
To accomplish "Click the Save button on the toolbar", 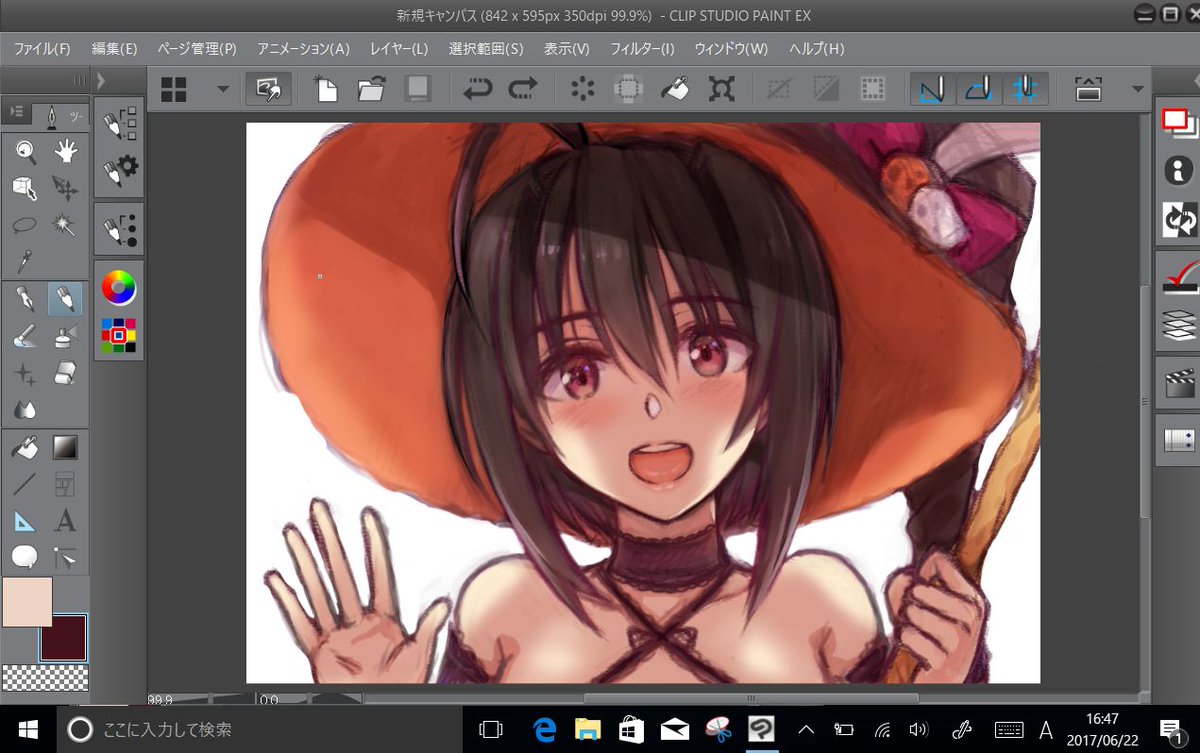I will point(417,88).
